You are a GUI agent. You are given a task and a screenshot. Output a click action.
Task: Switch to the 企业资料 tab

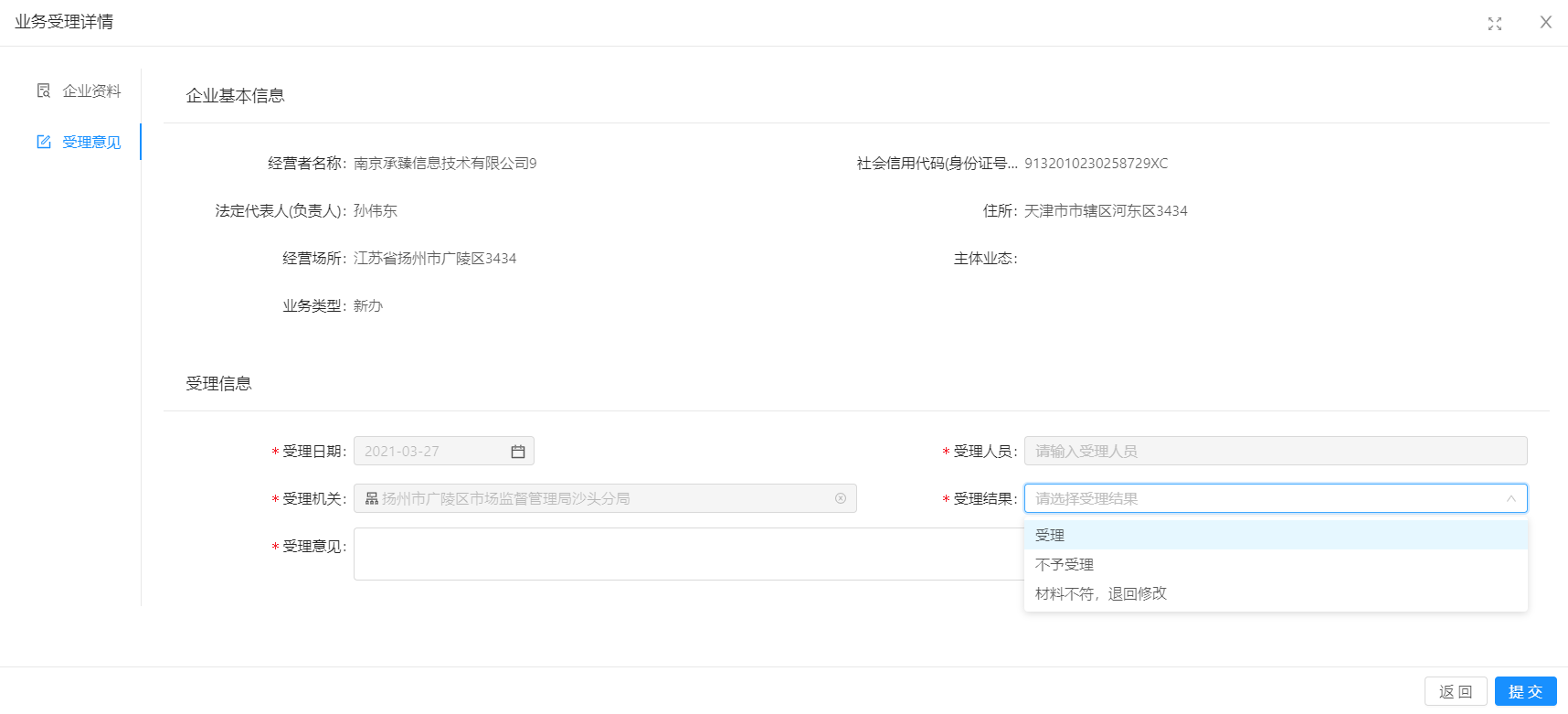click(x=90, y=91)
